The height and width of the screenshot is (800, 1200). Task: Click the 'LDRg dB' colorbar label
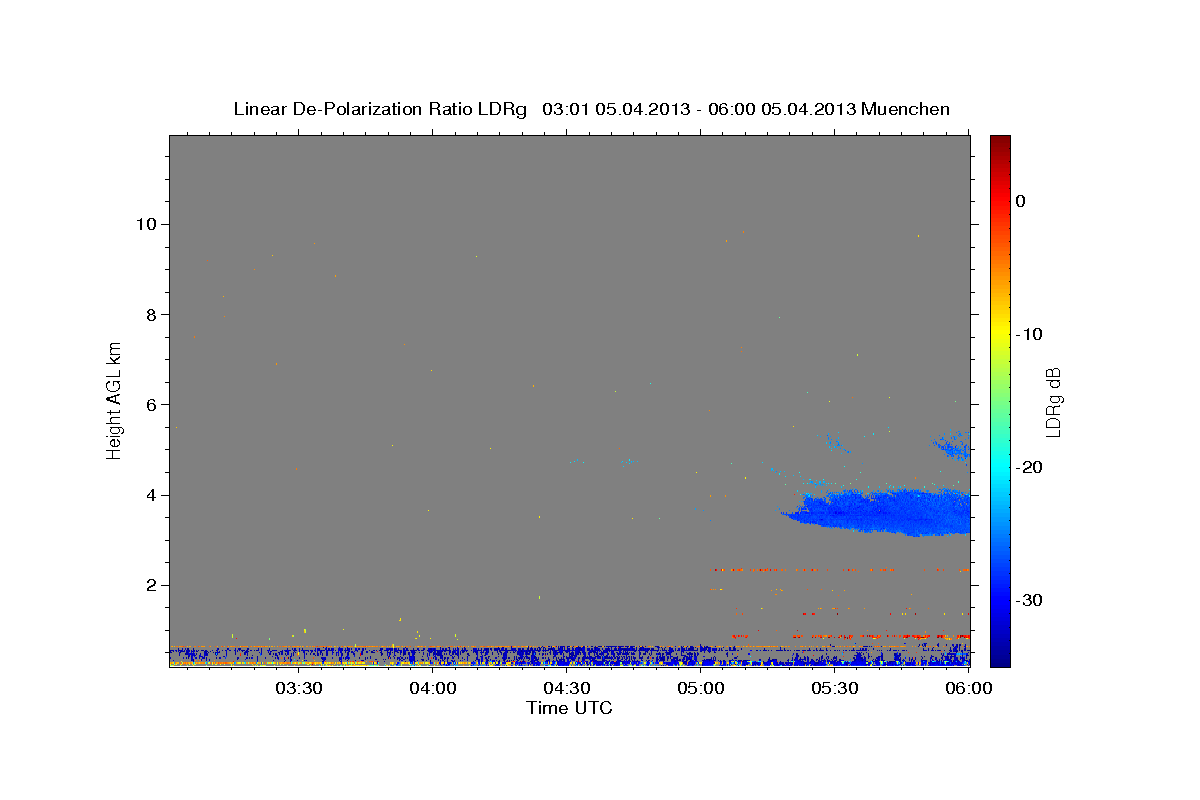(1053, 402)
